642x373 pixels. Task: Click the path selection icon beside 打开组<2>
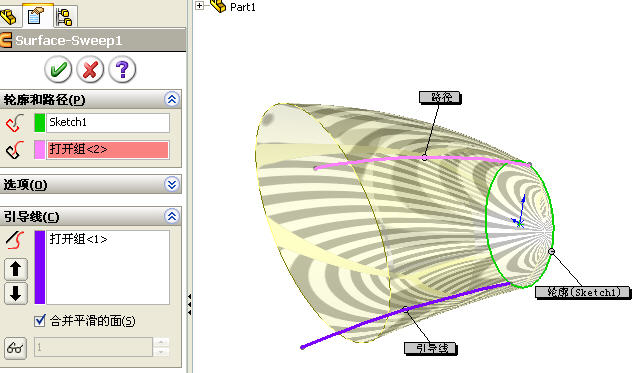15,150
